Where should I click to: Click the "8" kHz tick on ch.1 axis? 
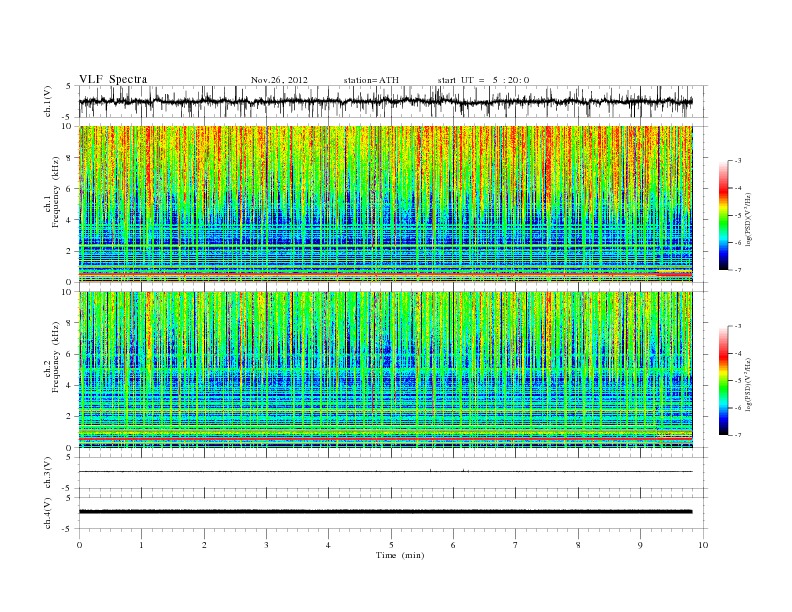click(70, 158)
